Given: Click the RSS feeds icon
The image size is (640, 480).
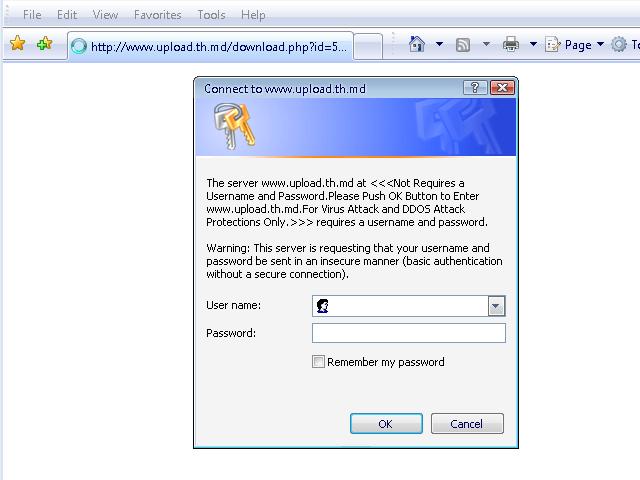Looking at the screenshot, I should coord(462,44).
